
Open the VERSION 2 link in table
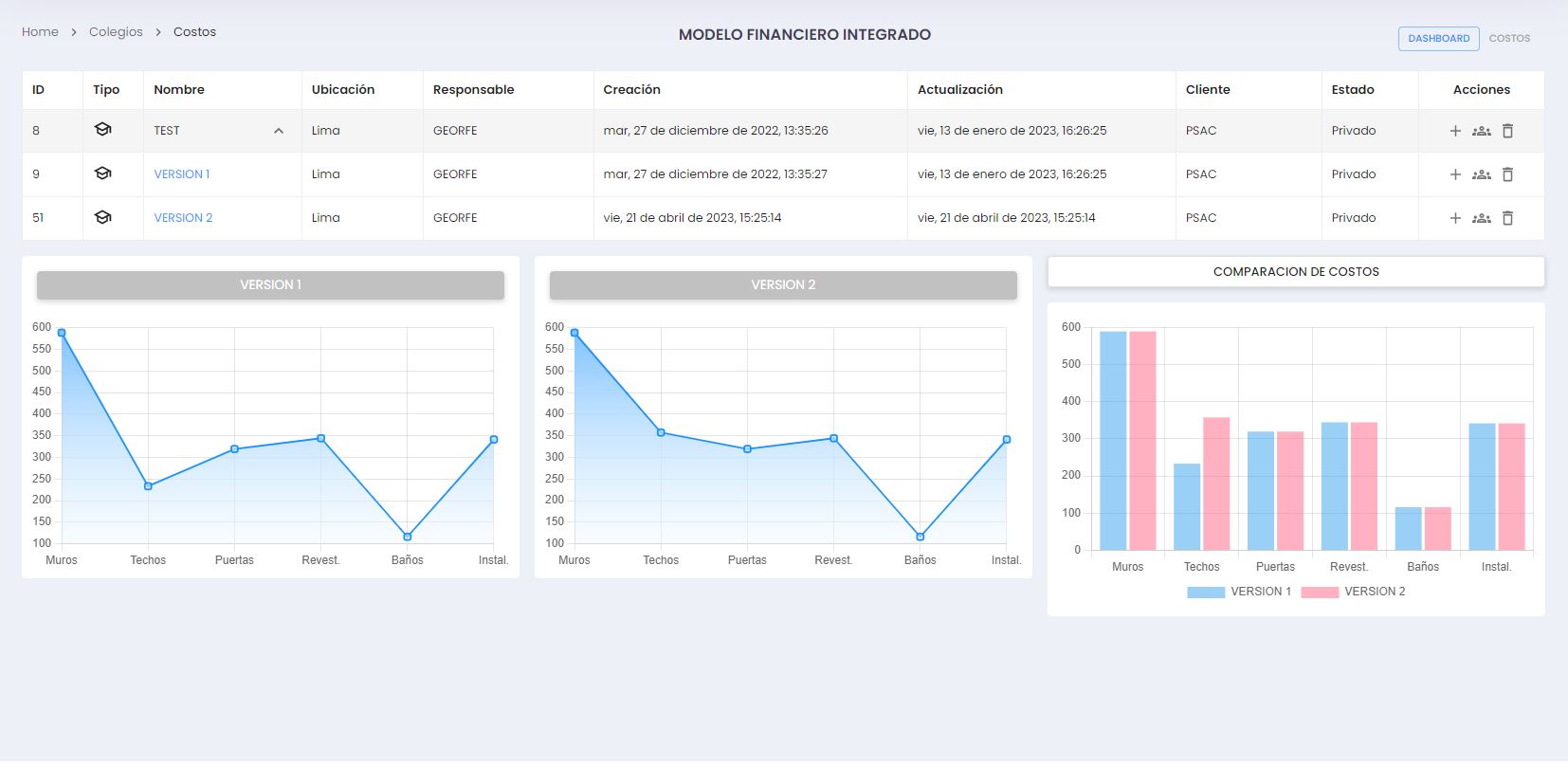pyautogui.click(x=183, y=218)
